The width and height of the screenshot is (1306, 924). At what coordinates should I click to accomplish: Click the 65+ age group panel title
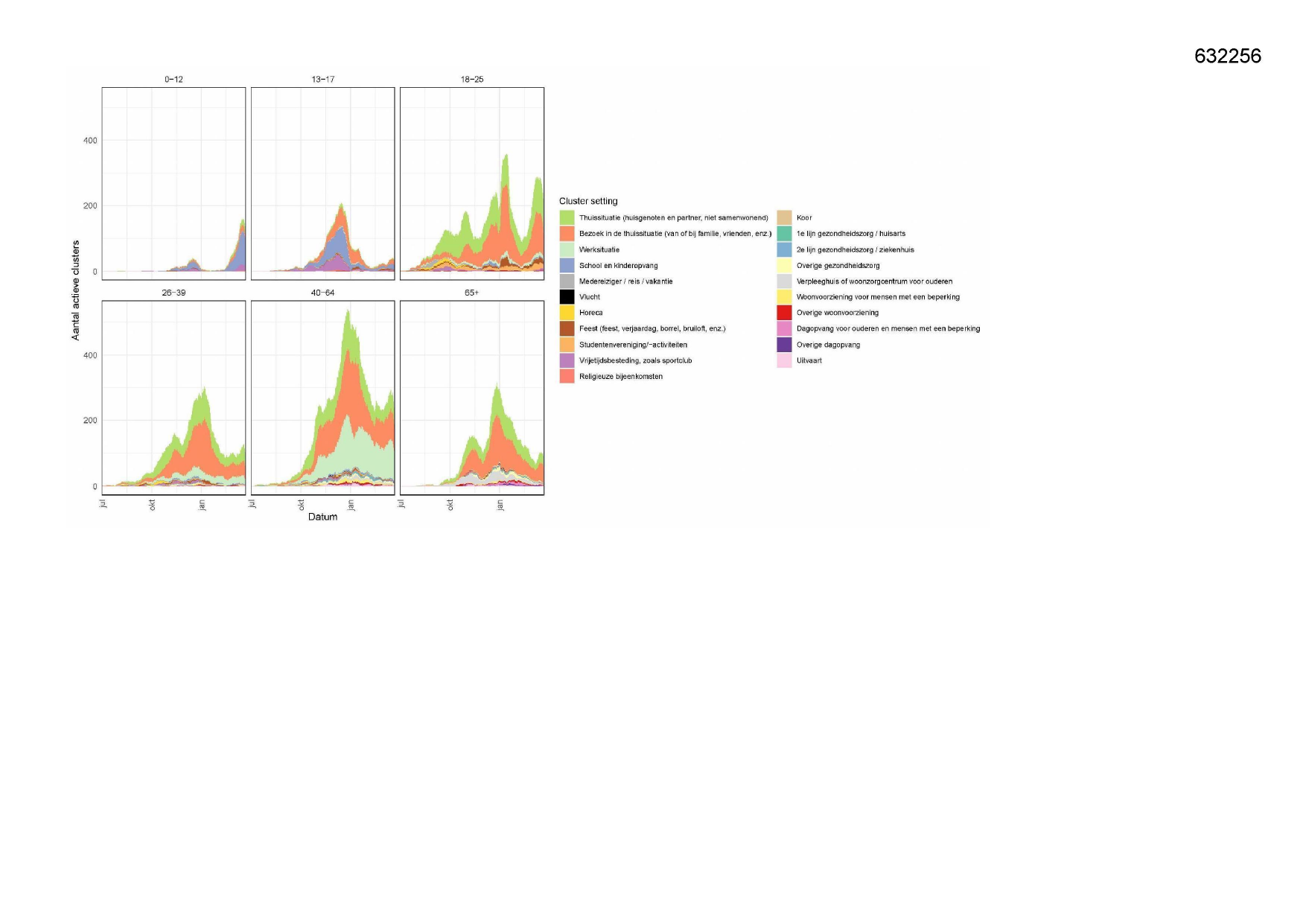pyautogui.click(x=471, y=293)
